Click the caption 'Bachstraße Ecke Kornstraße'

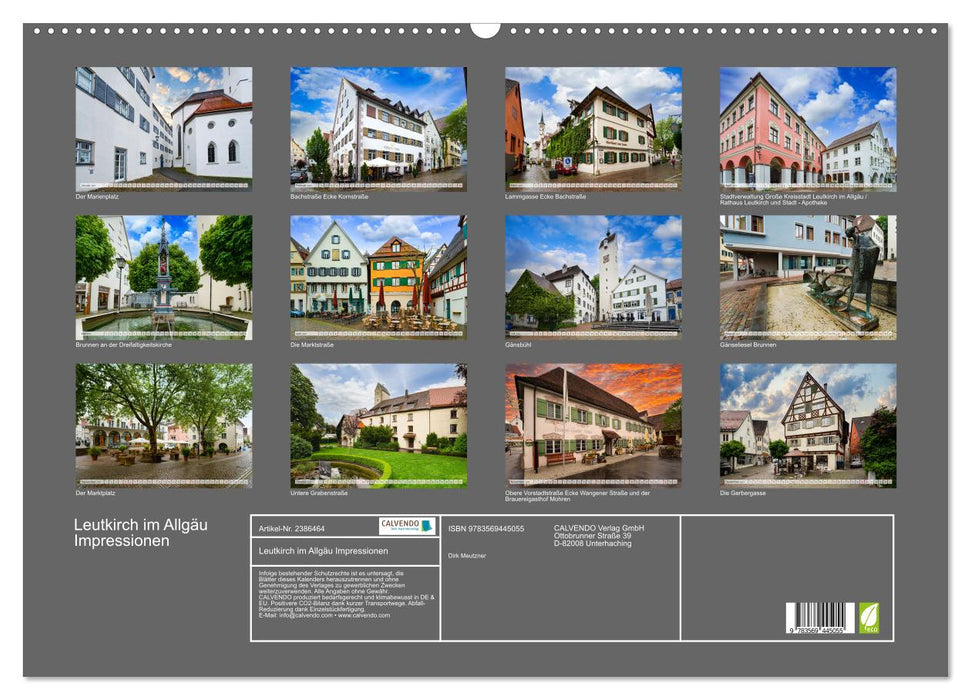329,196
